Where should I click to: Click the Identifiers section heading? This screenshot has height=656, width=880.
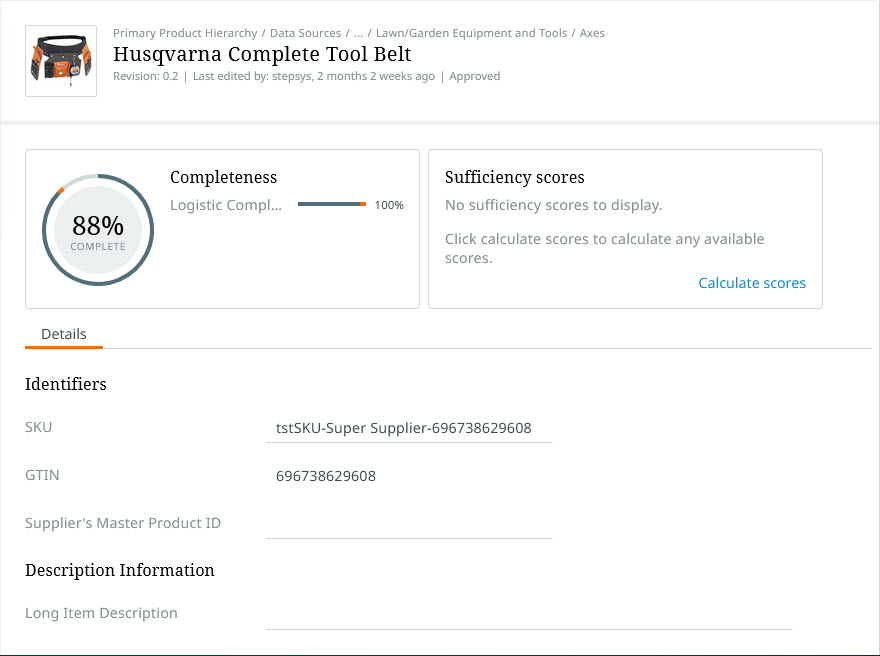click(66, 384)
